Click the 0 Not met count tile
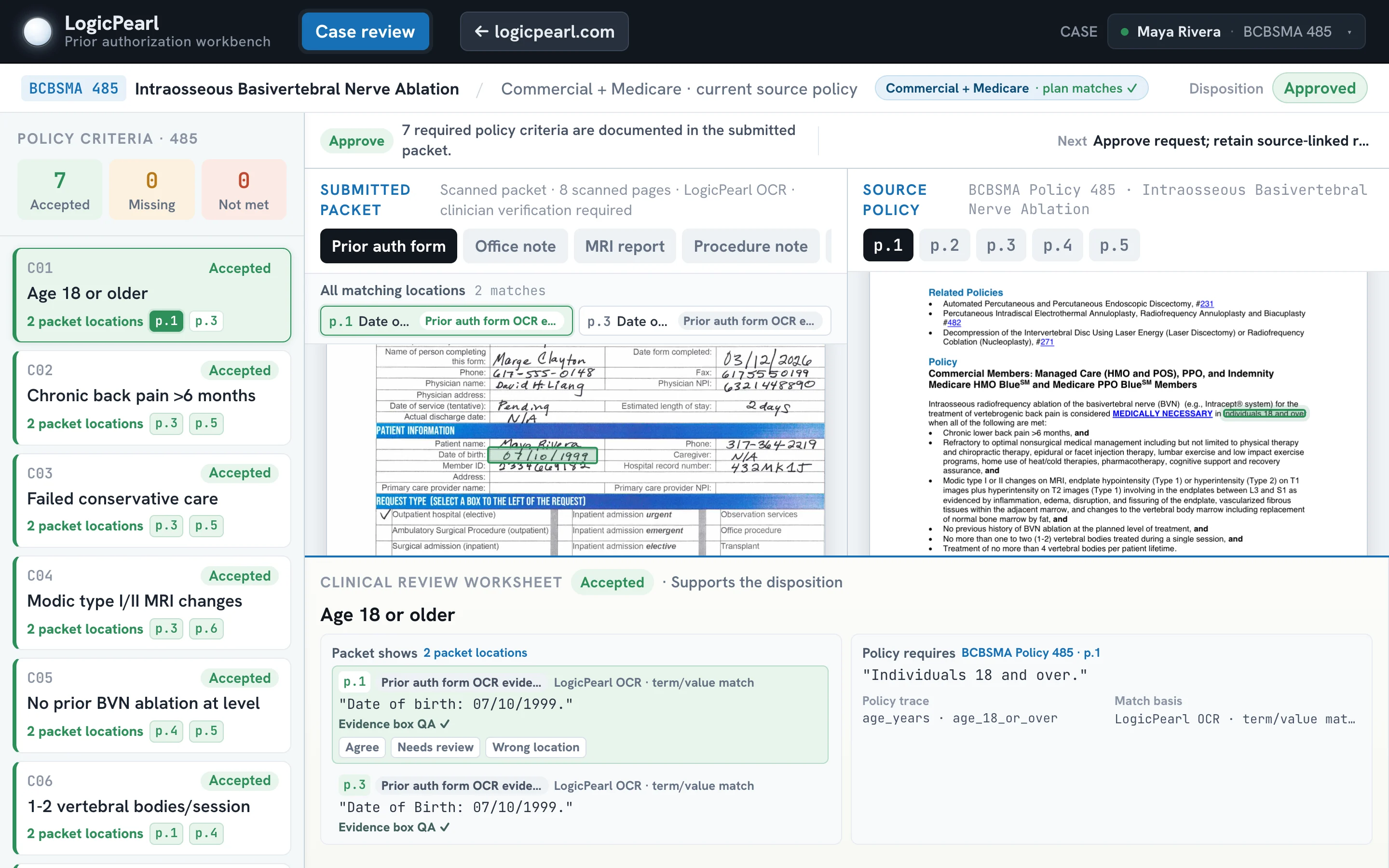This screenshot has width=1389, height=868. [244, 190]
